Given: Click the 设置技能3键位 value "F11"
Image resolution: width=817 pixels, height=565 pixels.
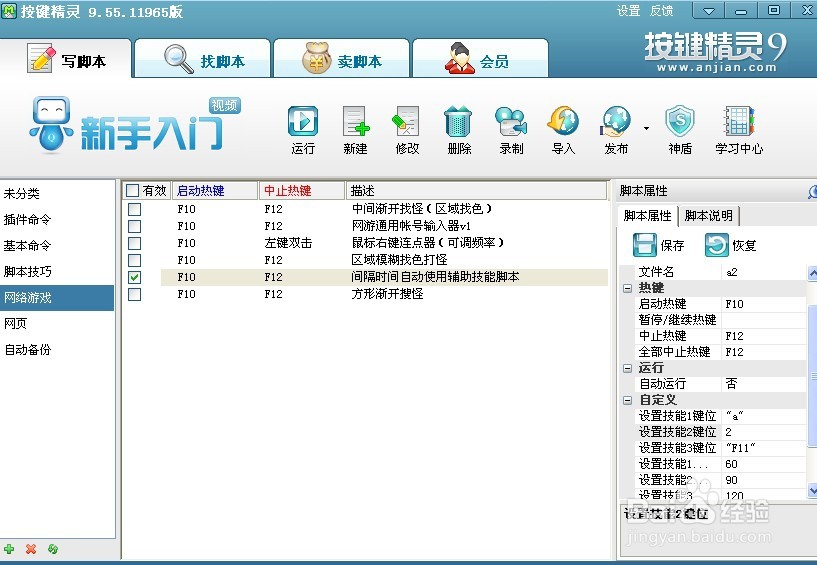Looking at the screenshot, I should tap(764, 448).
